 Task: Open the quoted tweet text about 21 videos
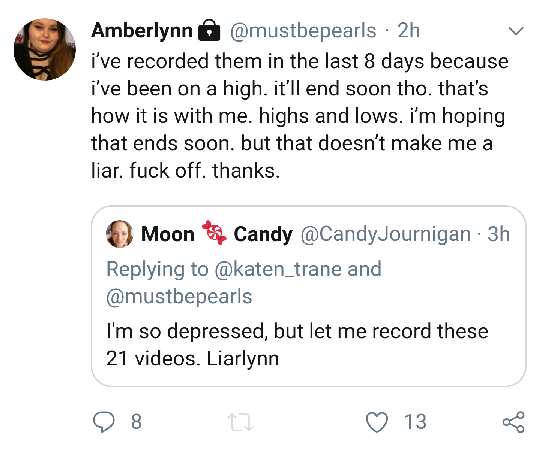(x=297, y=345)
